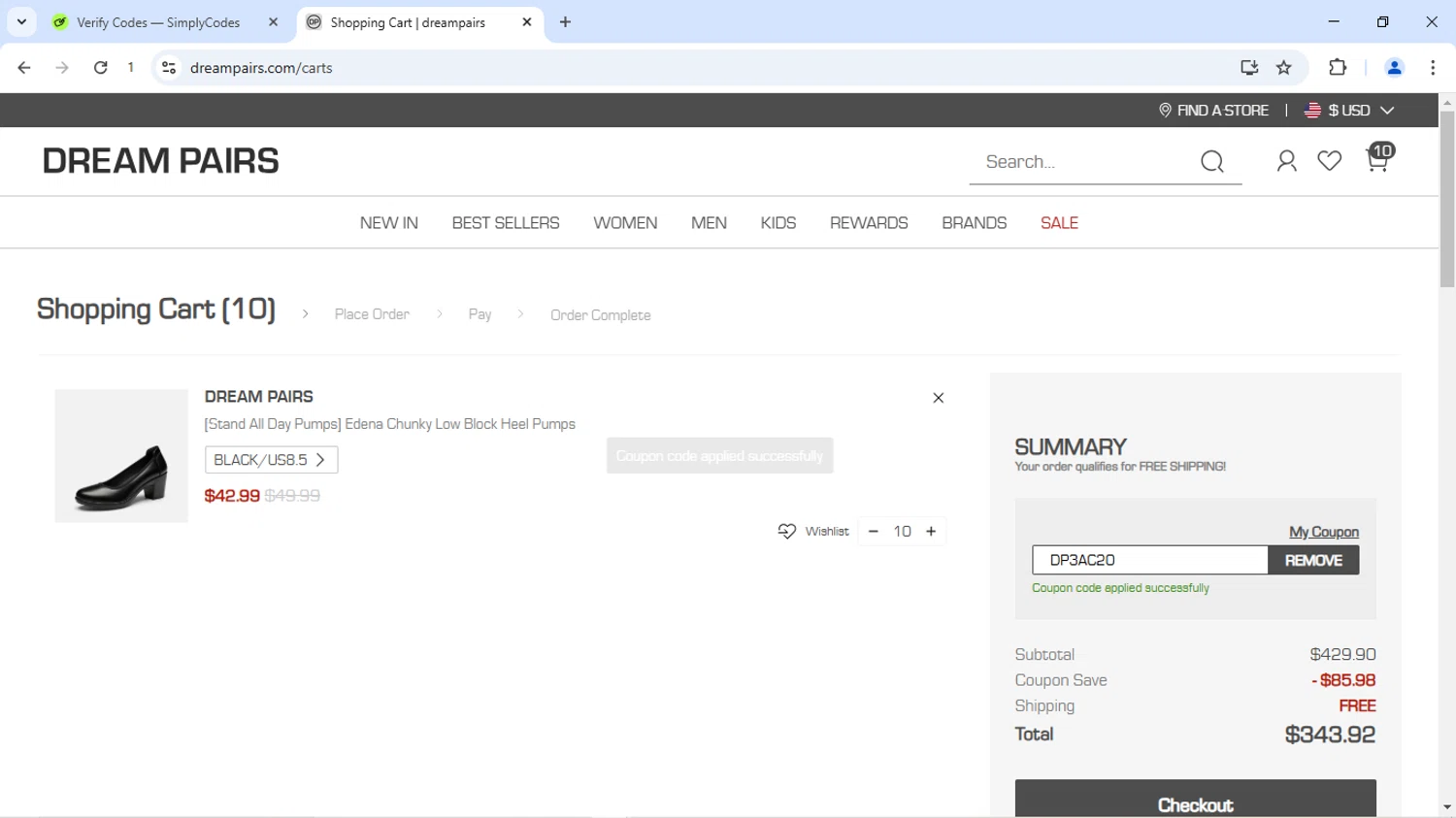Open the NEW IN menu
This screenshot has height=818, width=1456.
pos(389,223)
